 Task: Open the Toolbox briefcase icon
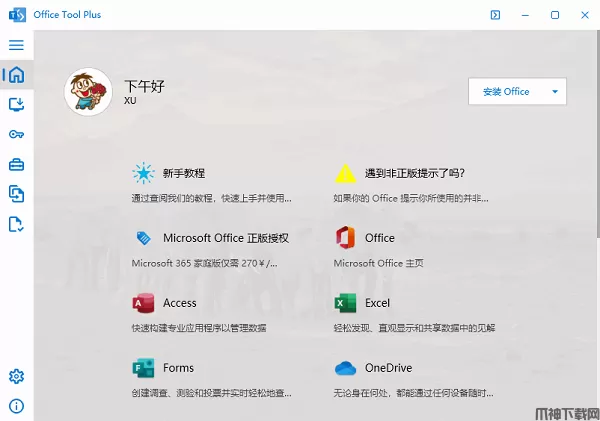point(16,165)
